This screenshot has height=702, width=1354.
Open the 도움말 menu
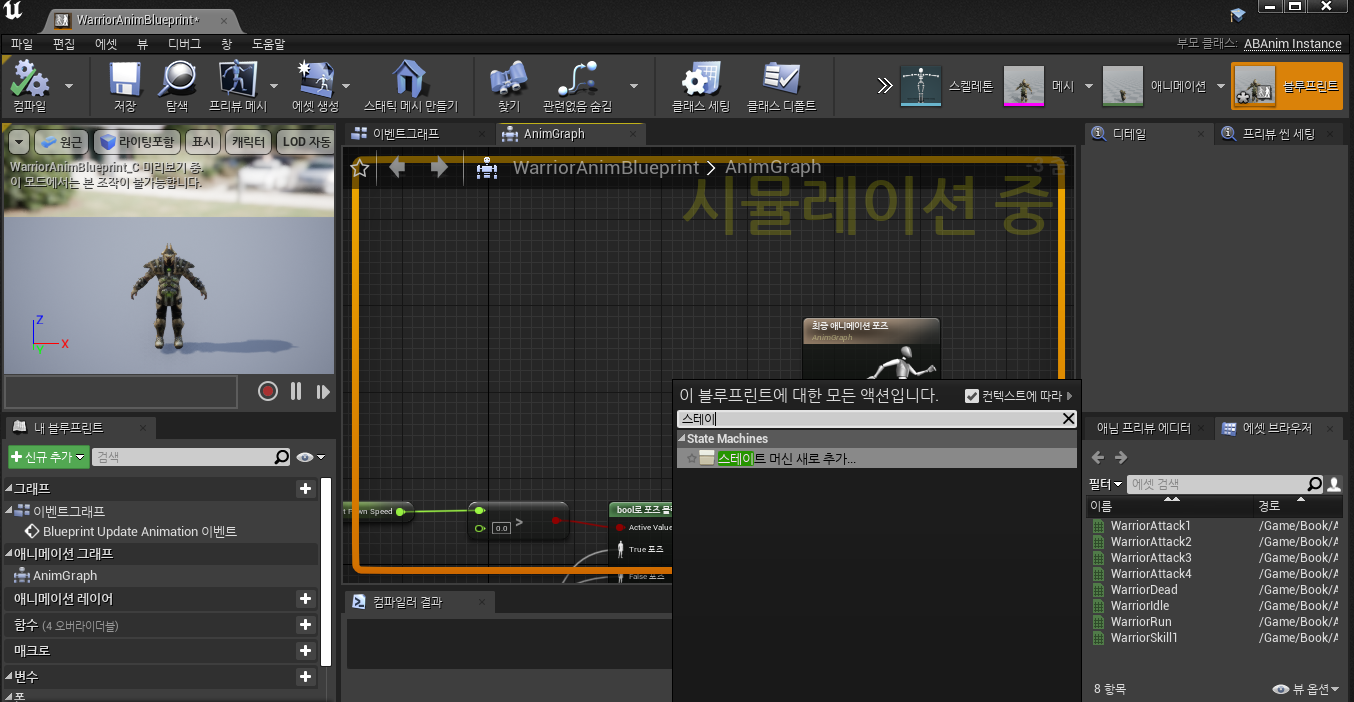pyautogui.click(x=268, y=44)
